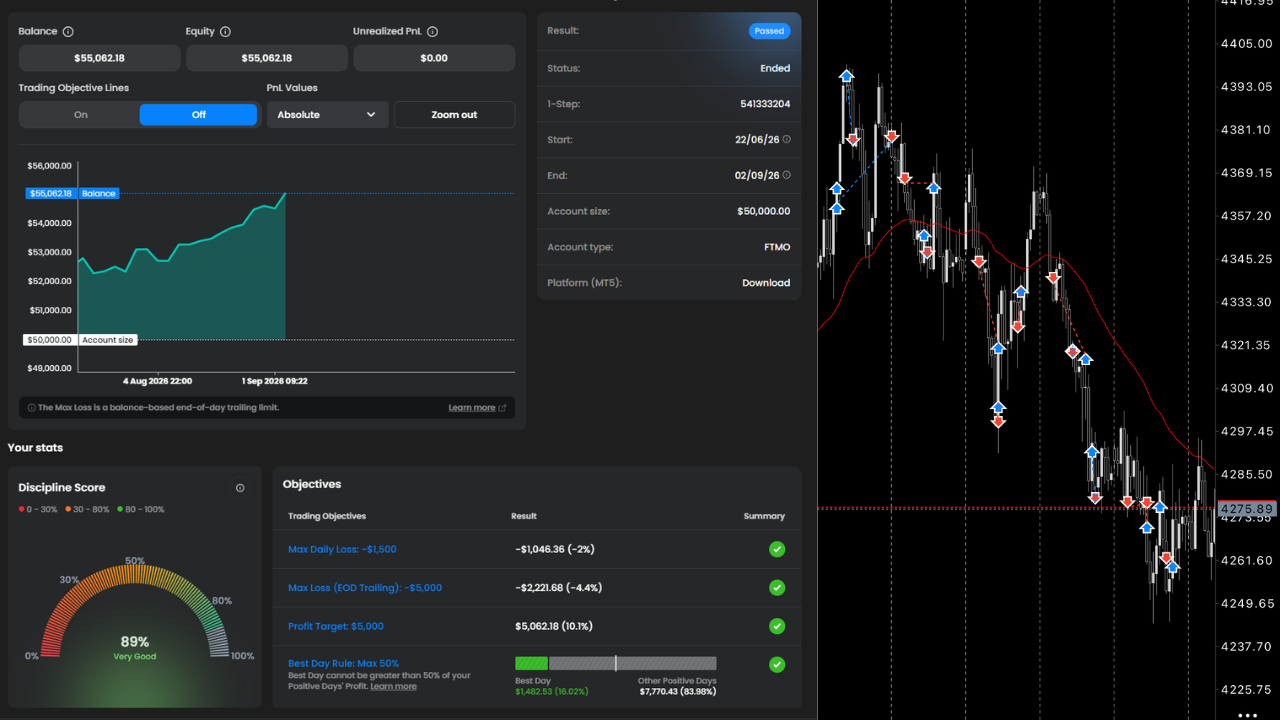Select the -$2,221.68 (-4.4%) result

click(x=559, y=588)
